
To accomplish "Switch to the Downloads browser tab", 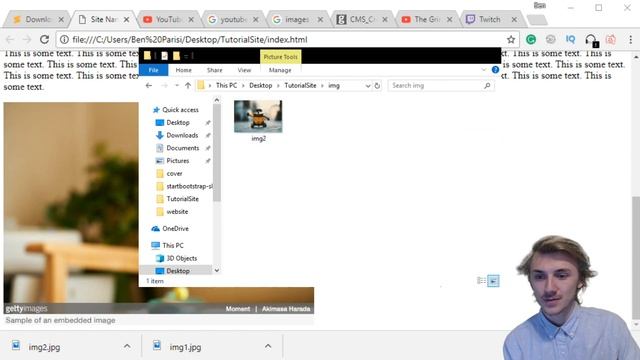I will click(38, 19).
